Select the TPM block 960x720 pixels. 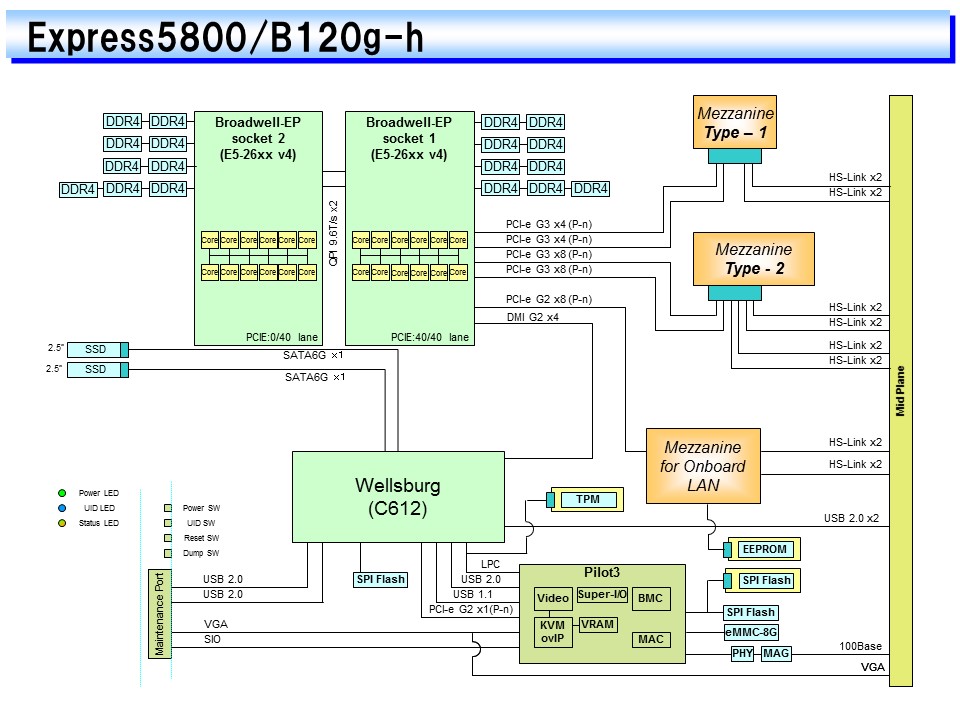[588, 499]
